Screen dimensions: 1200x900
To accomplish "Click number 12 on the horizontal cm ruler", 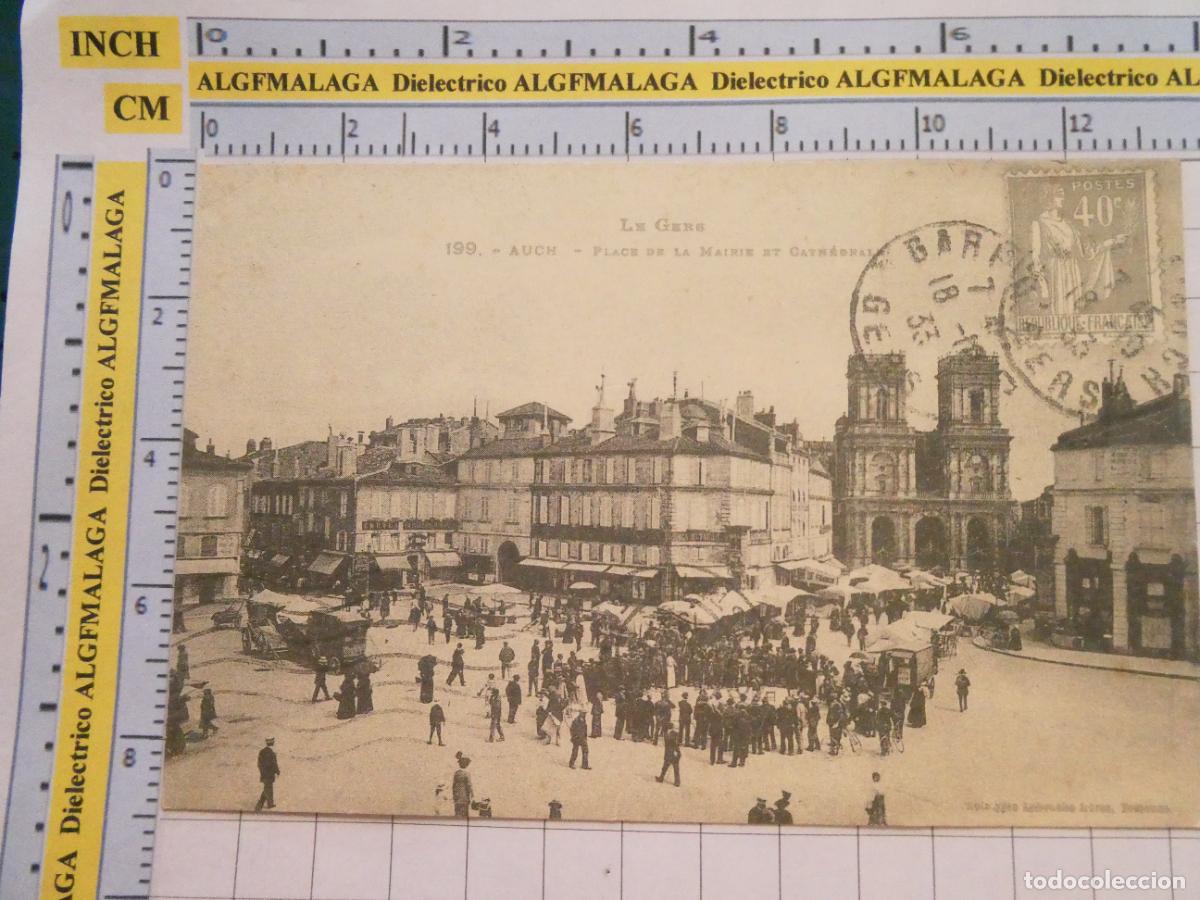I will (1080, 124).
